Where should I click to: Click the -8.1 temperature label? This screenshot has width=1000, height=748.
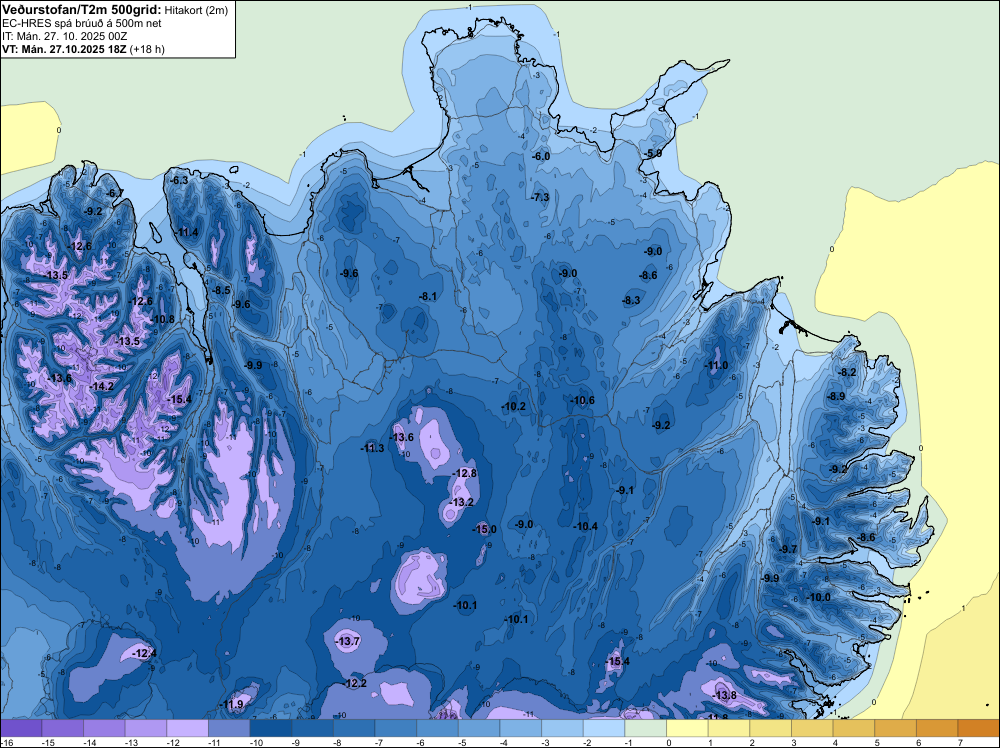(428, 297)
